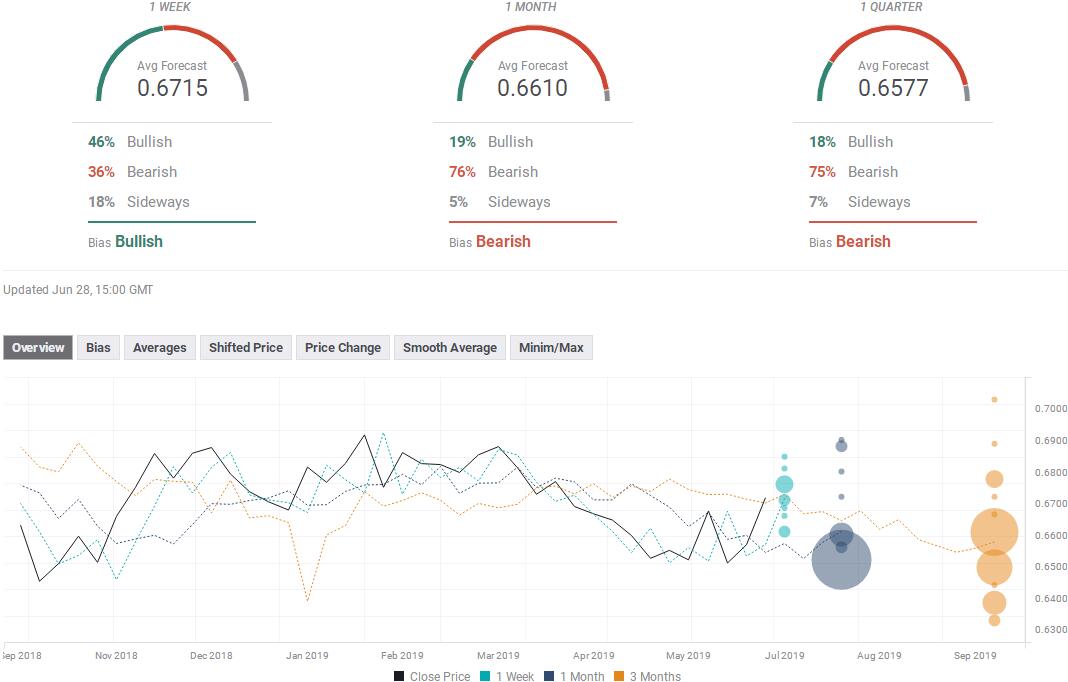Toggle Close Price series in legend
The height and width of the screenshot is (682, 1068).
tap(432, 676)
